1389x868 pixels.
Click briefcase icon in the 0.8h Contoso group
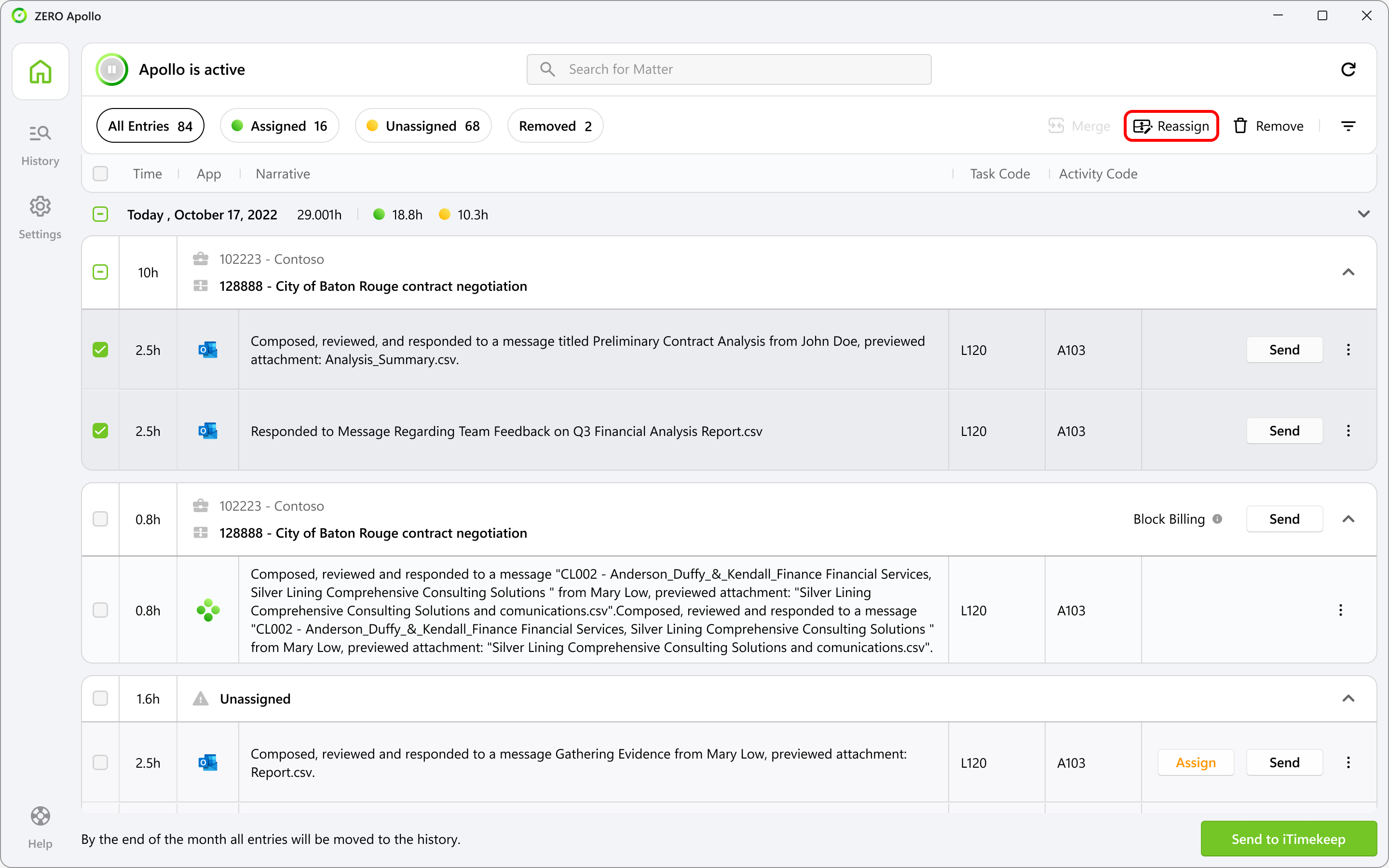coord(200,506)
